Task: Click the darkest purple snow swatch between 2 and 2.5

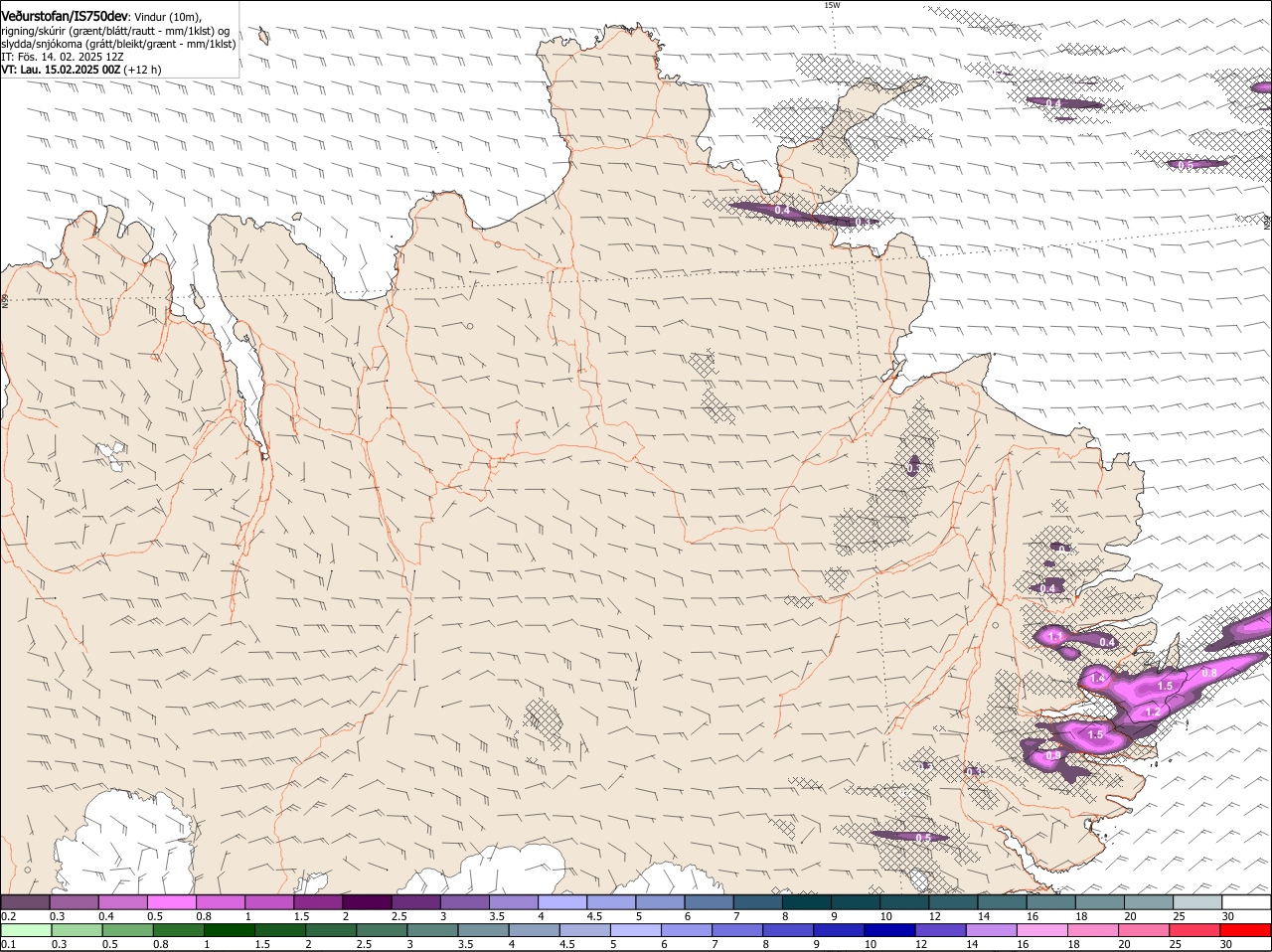Action: [368, 902]
